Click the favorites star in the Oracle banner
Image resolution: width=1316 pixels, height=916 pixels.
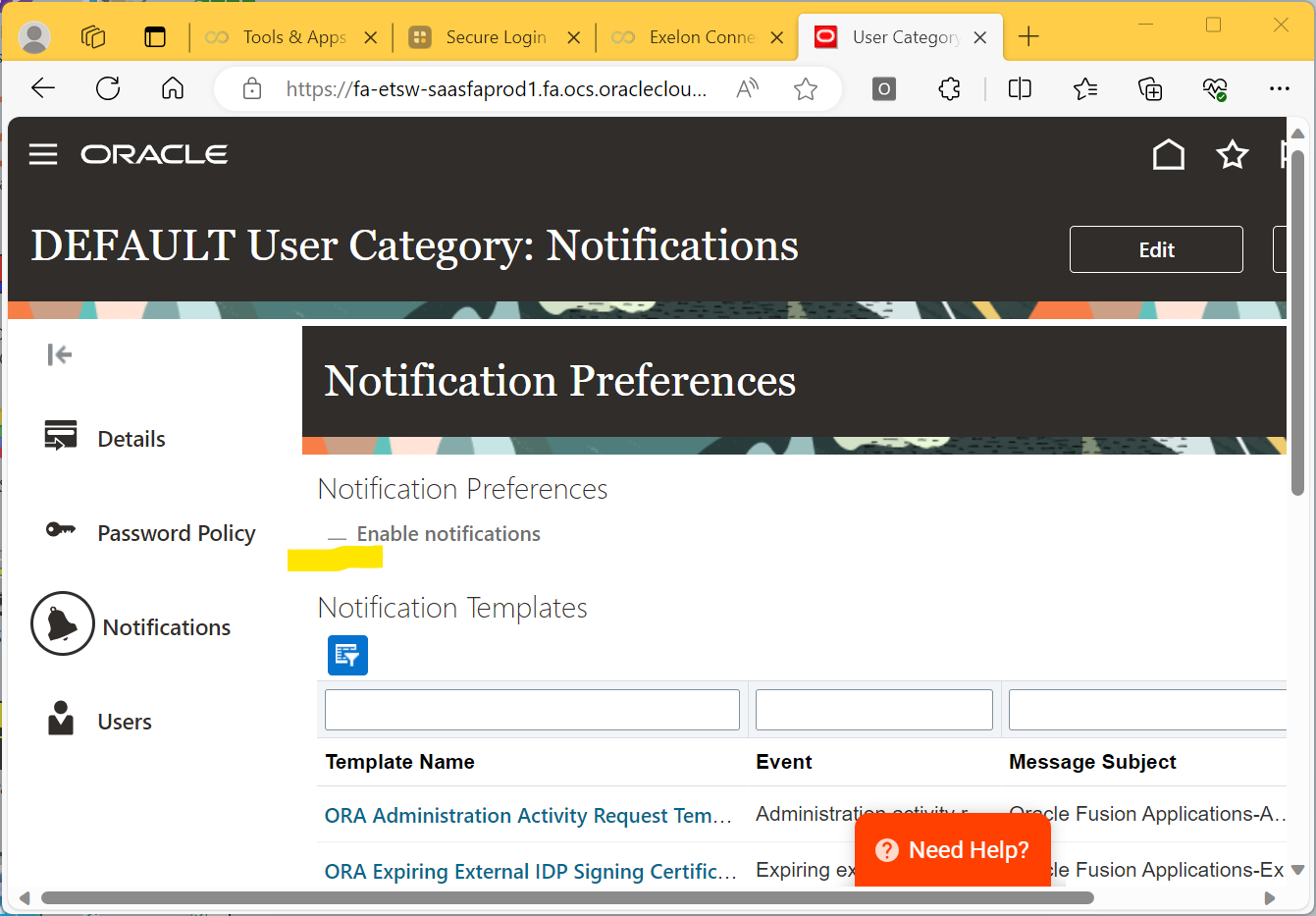point(1233,154)
